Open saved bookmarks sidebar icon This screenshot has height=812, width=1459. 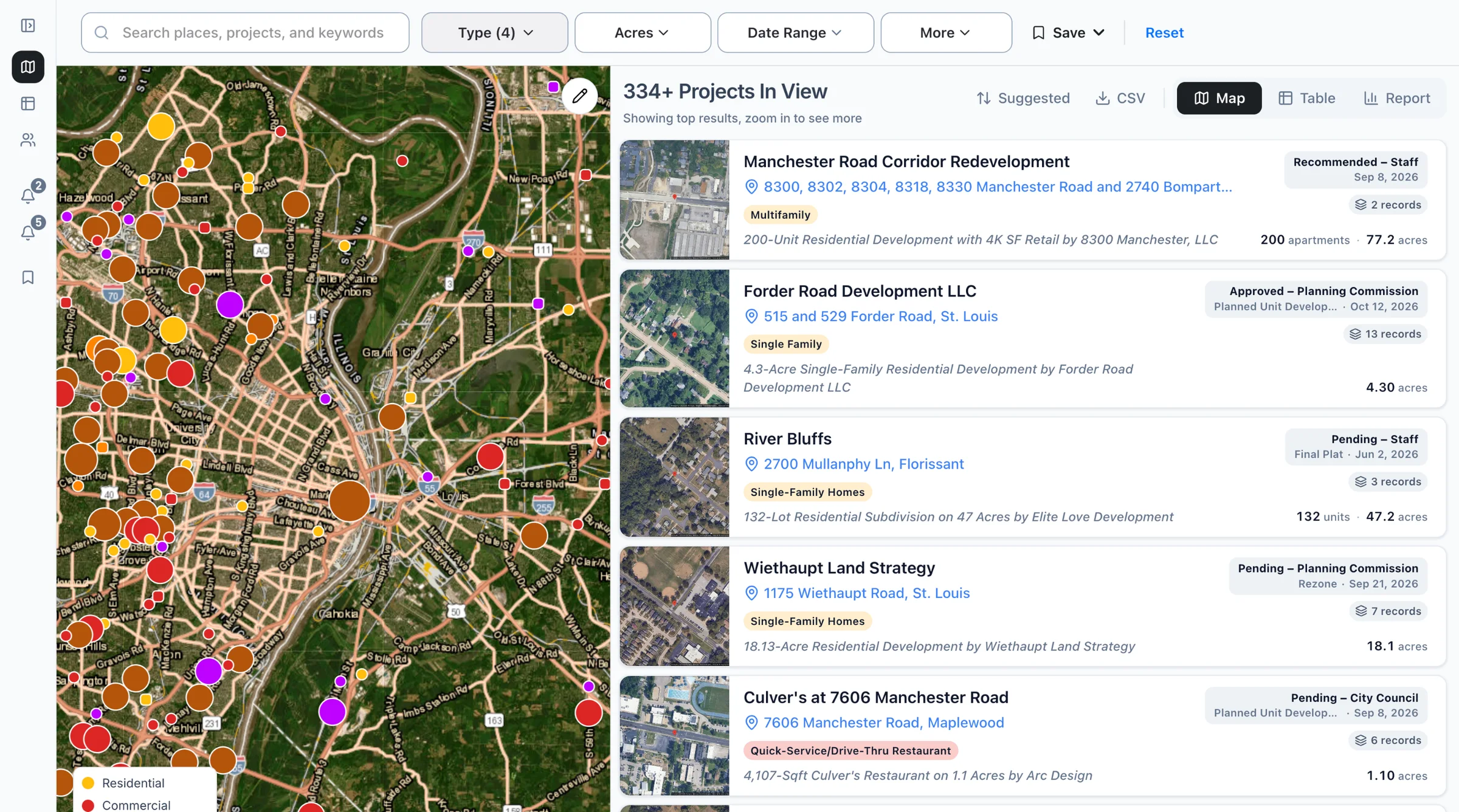[28, 278]
